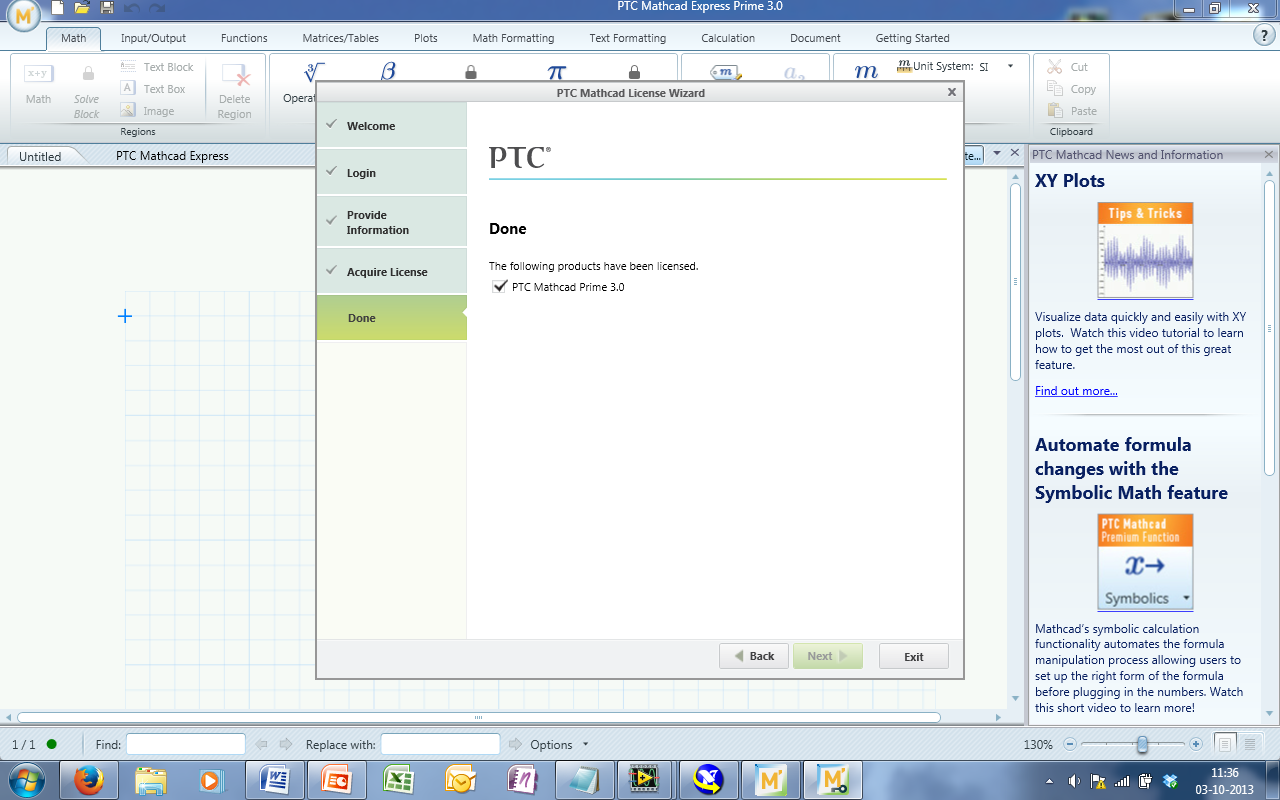Open the Mathcad application button menu
This screenshot has width=1280, height=800.
(25, 15)
